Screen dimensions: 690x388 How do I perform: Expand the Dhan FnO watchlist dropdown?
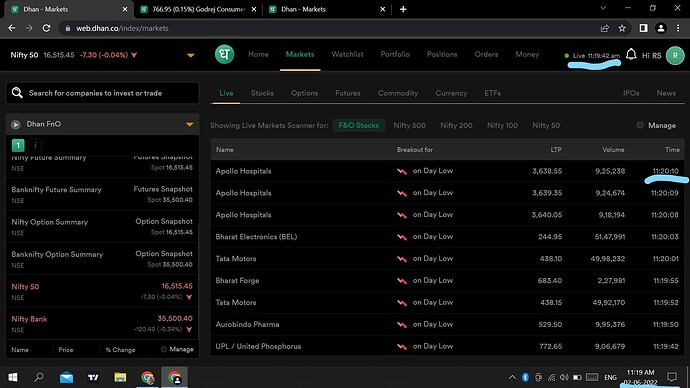tap(190, 124)
